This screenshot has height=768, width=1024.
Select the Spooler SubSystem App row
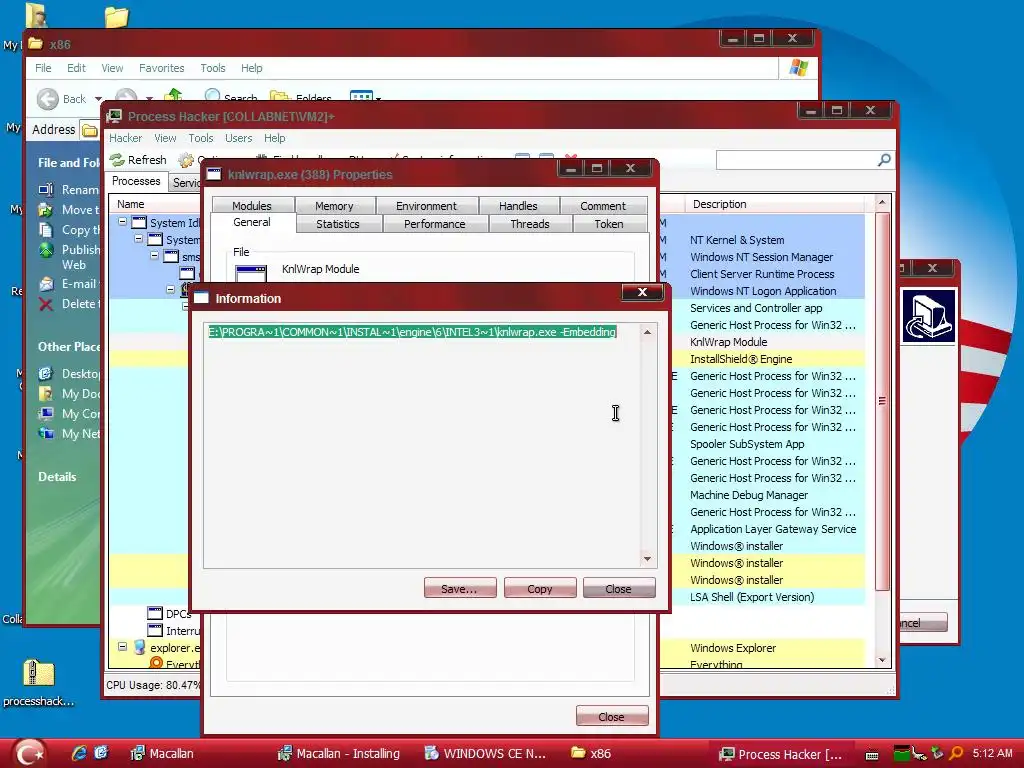pyautogui.click(x=746, y=443)
